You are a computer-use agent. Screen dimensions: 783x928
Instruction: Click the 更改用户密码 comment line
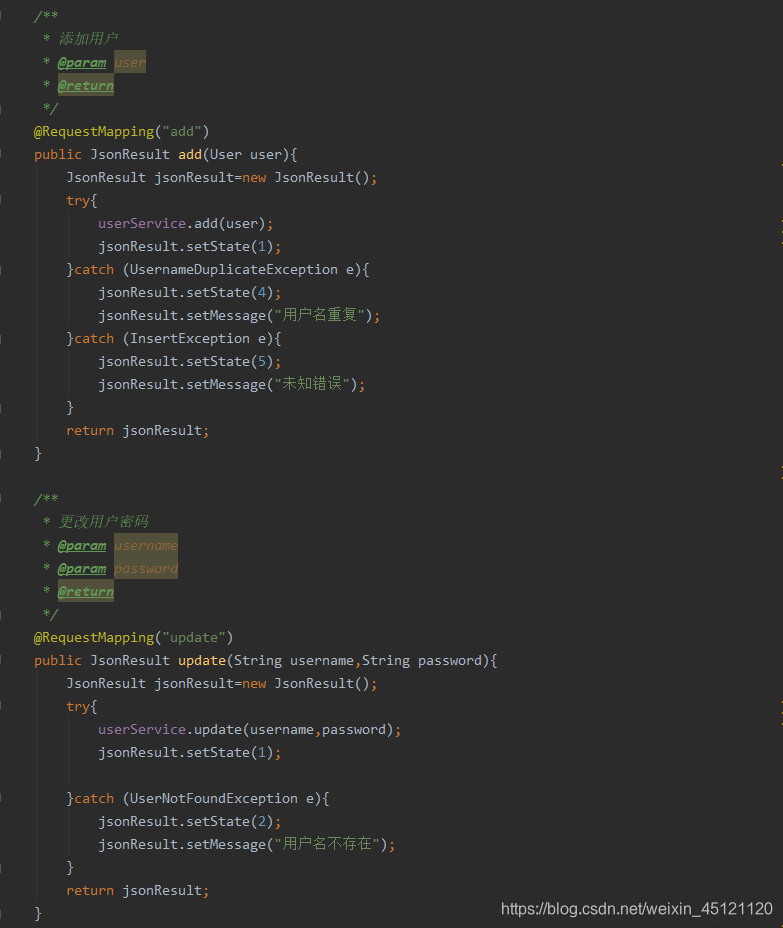96,521
